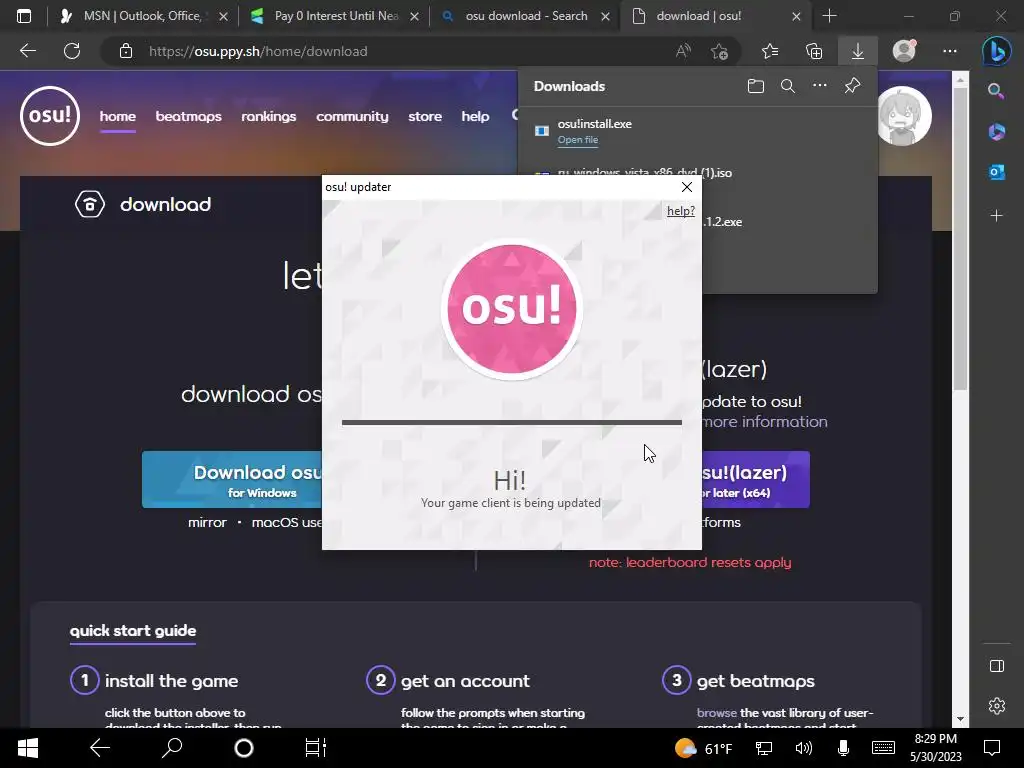This screenshot has height=768, width=1024.
Task: Open the microphone icon in the system tray
Action: [x=843, y=748]
